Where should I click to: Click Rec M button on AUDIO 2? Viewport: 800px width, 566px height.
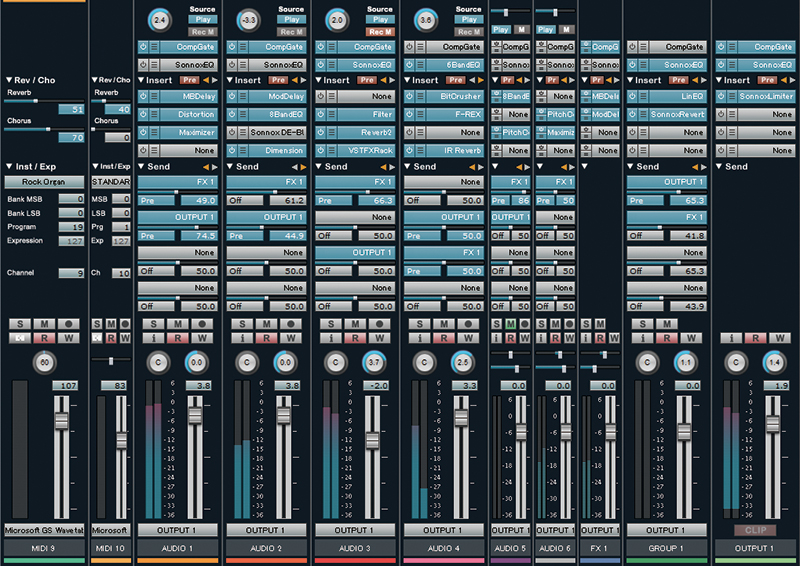292,32
